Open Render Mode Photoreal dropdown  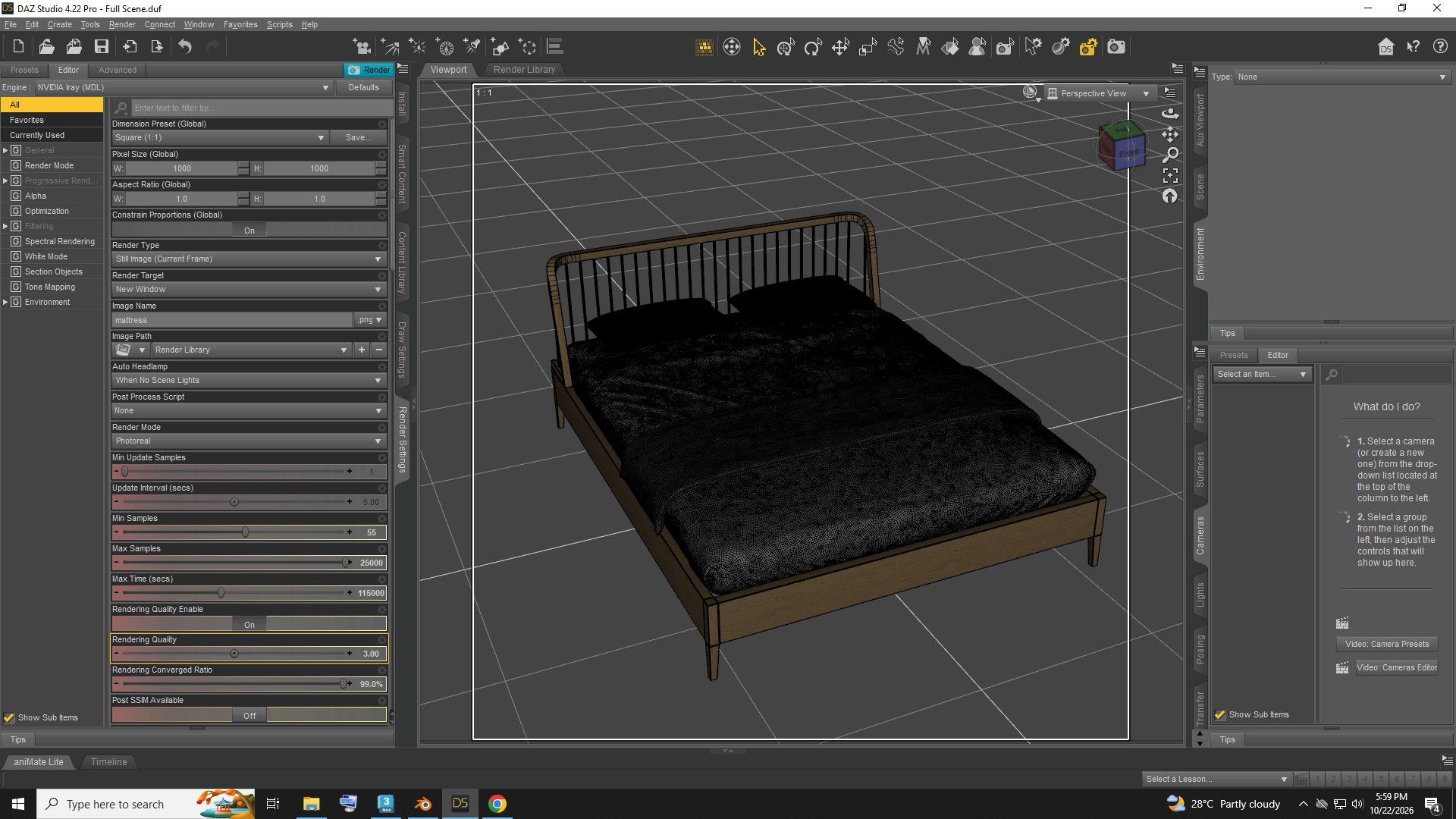(249, 441)
